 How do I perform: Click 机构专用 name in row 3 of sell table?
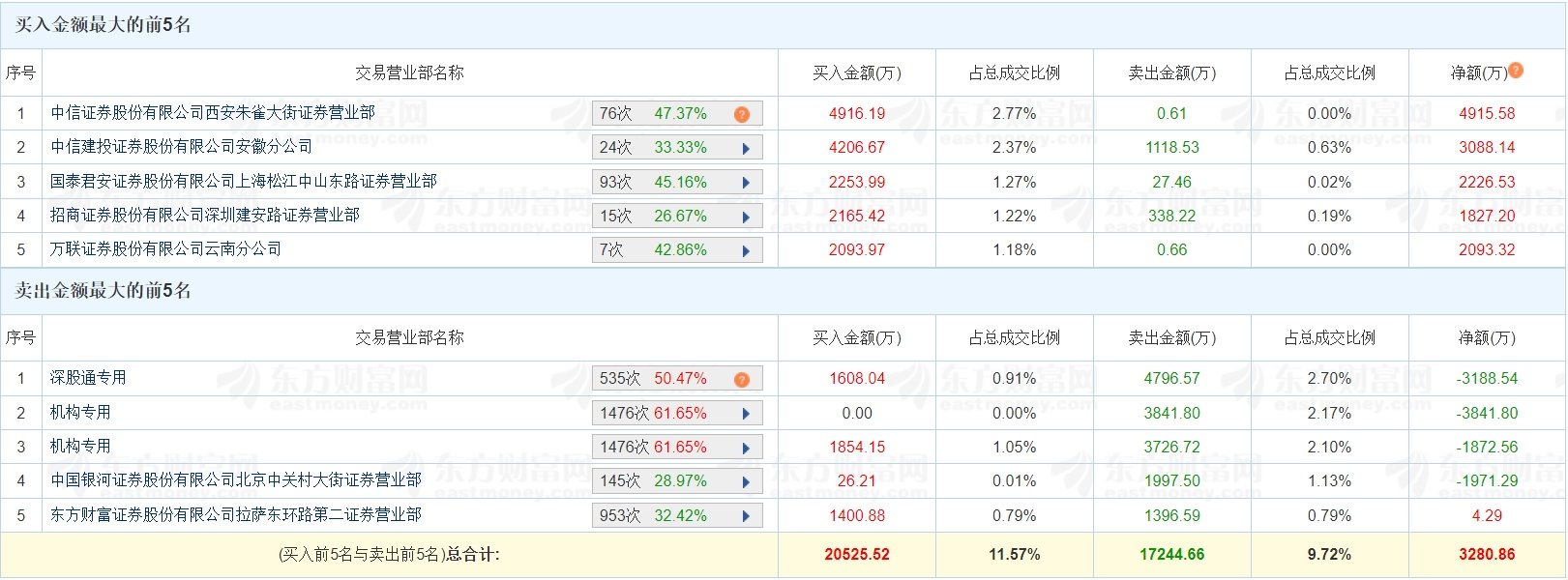tap(80, 446)
